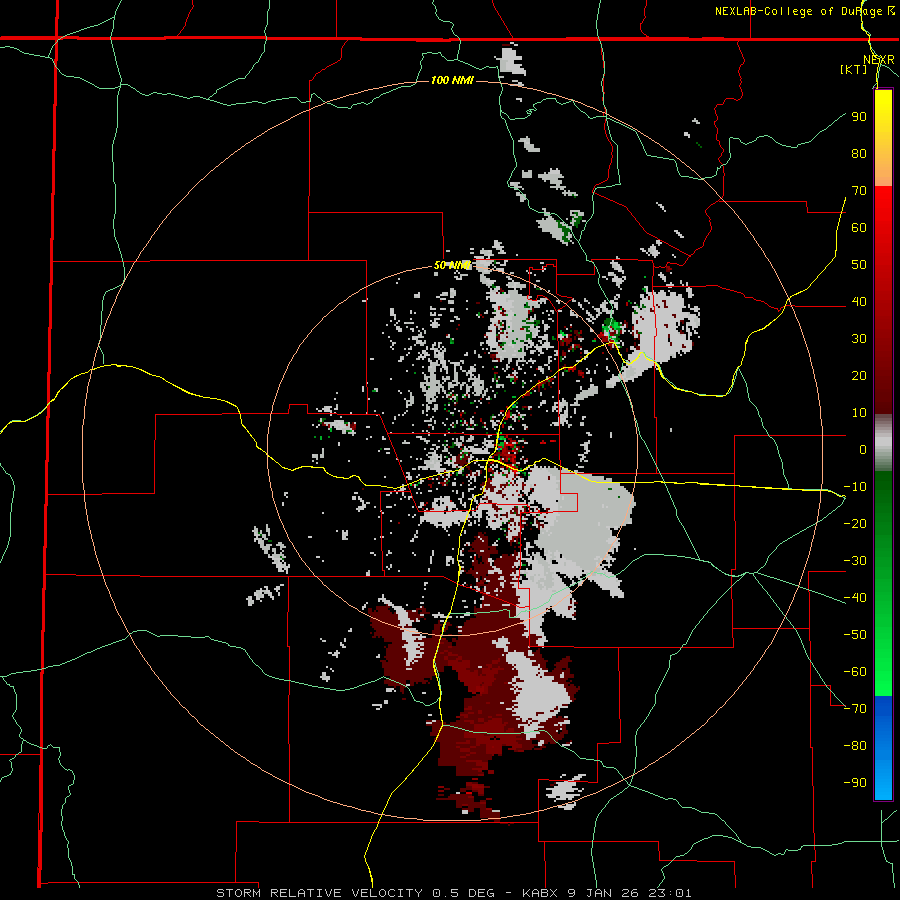Click the -60 value on velocity scale
This screenshot has width=900, height=900.
coord(855,672)
